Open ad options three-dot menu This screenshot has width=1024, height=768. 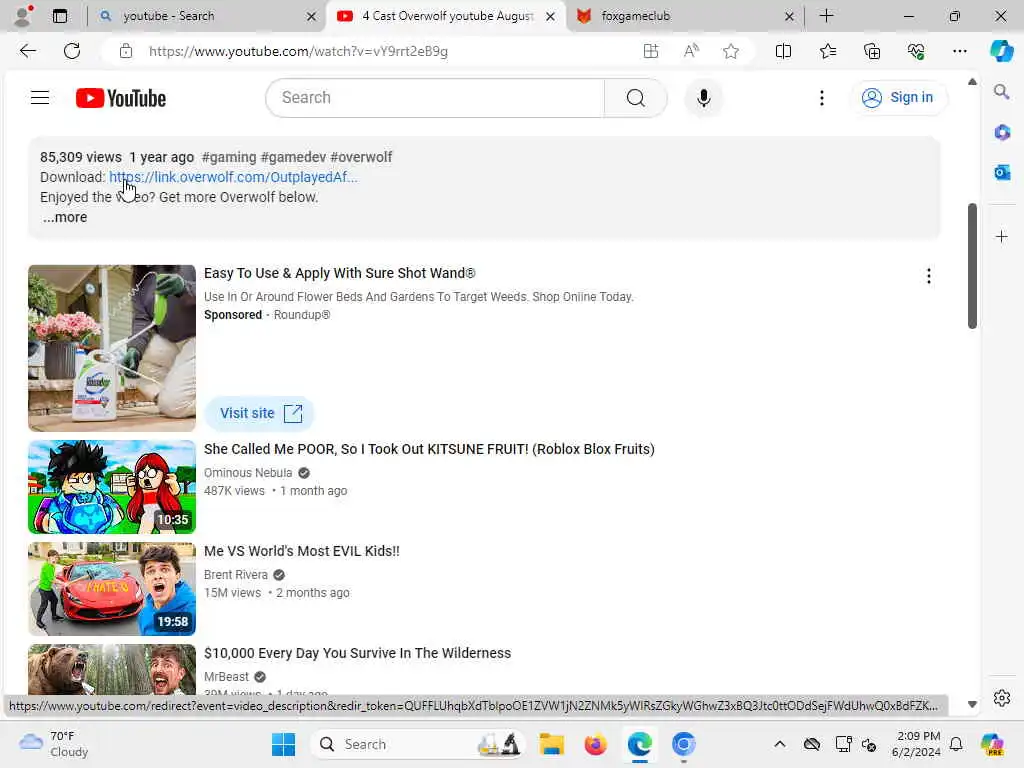point(928,276)
